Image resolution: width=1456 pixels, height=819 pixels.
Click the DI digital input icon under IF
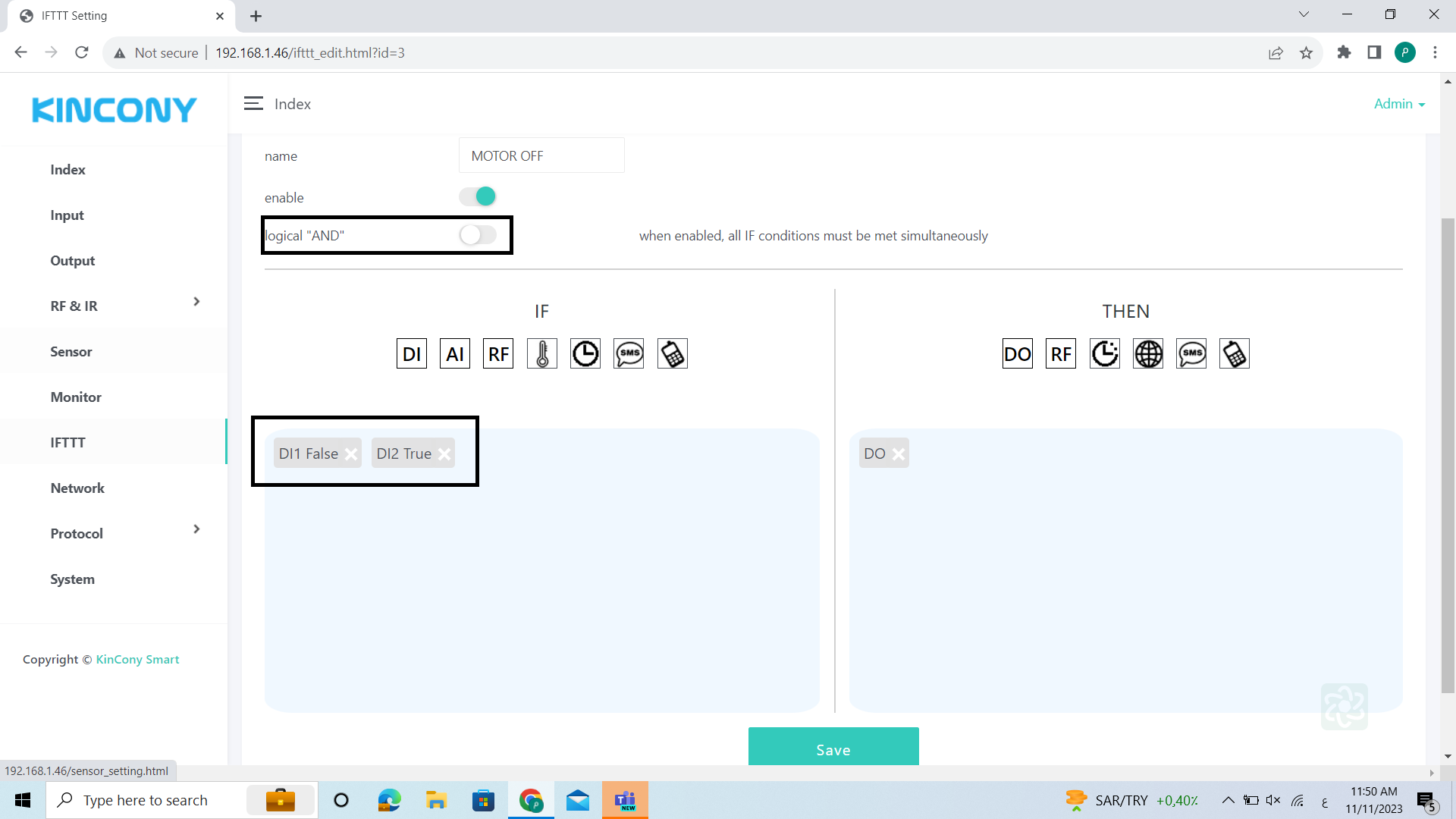point(411,354)
